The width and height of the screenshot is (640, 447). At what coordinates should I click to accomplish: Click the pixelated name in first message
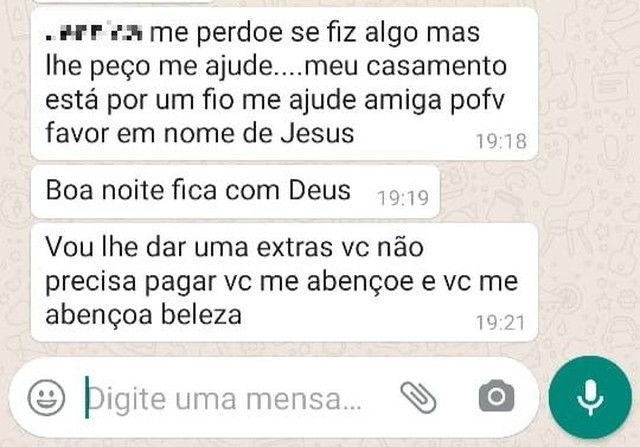[94, 32]
